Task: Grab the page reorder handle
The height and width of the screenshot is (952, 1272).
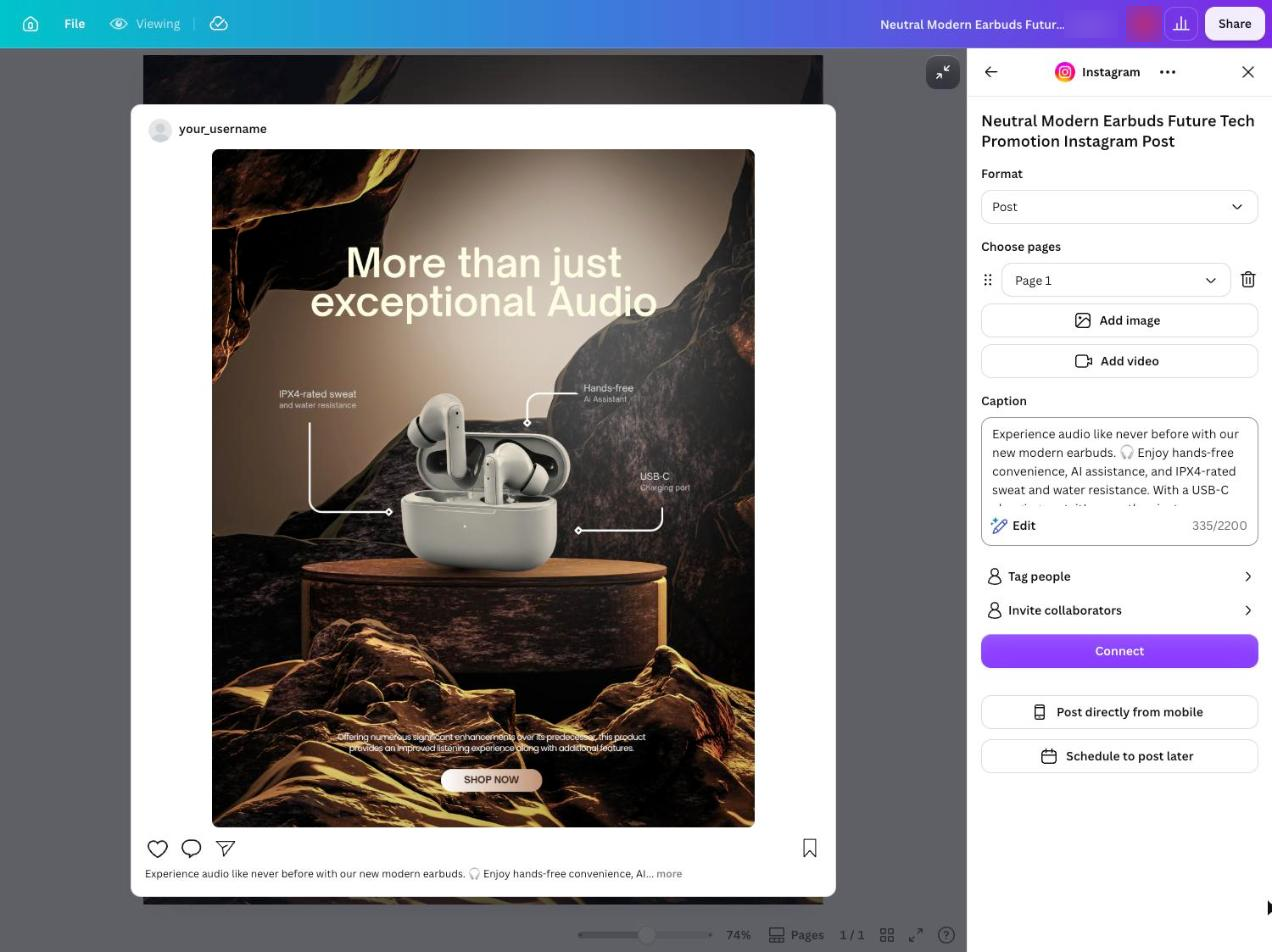Action: click(988, 280)
